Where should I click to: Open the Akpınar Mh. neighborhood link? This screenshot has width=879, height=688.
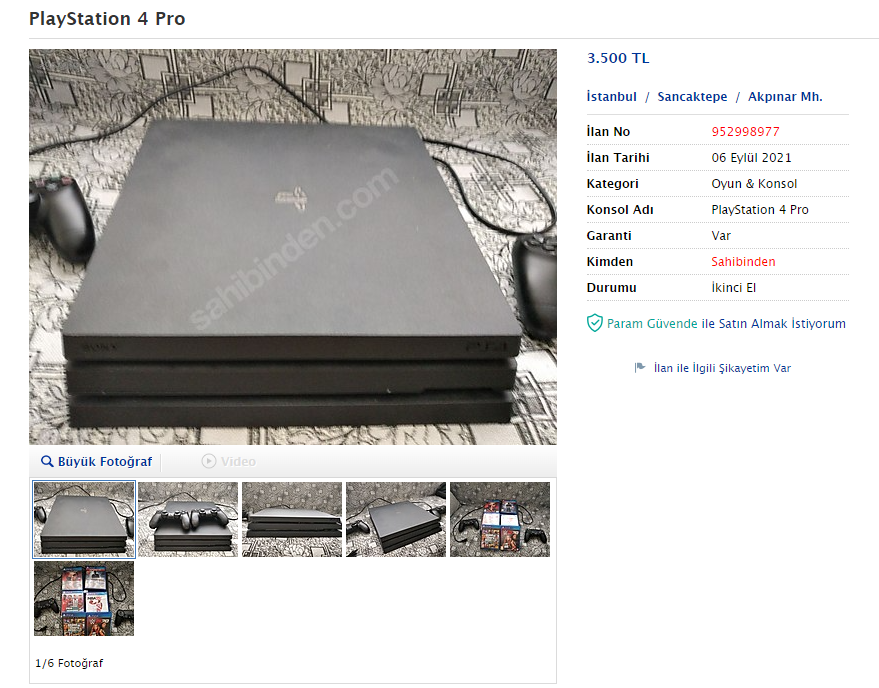pyautogui.click(x=785, y=96)
